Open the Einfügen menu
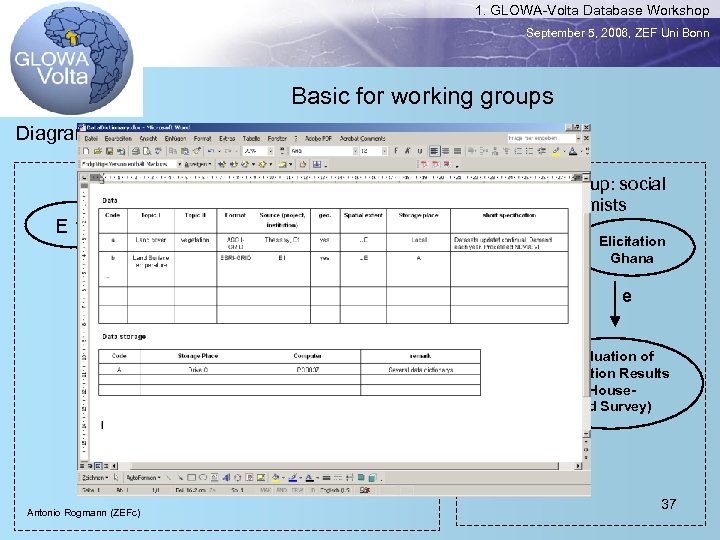720x540 pixels. [175, 138]
